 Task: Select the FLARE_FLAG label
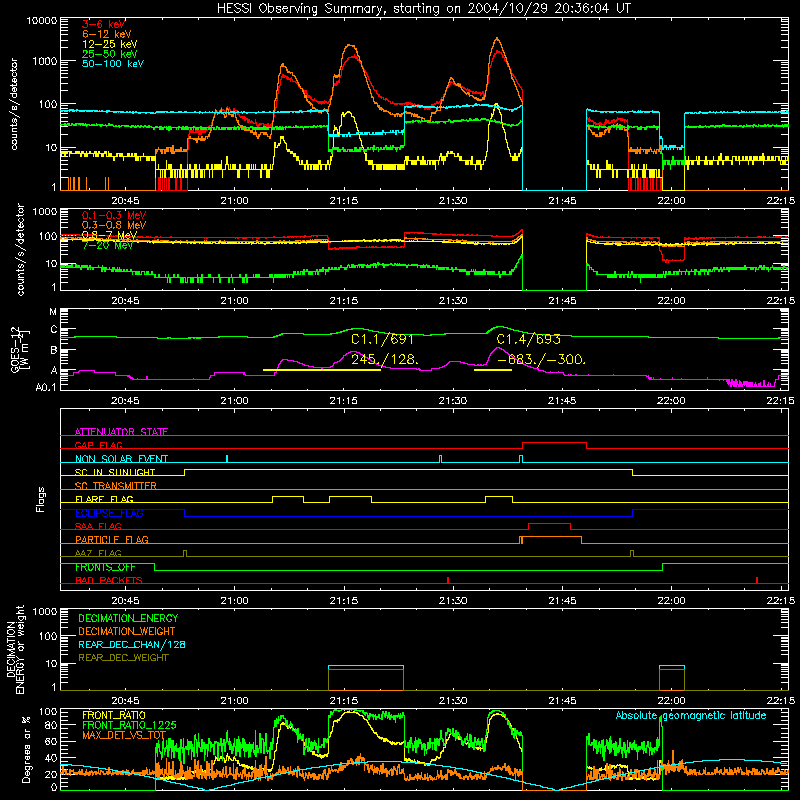click(104, 499)
